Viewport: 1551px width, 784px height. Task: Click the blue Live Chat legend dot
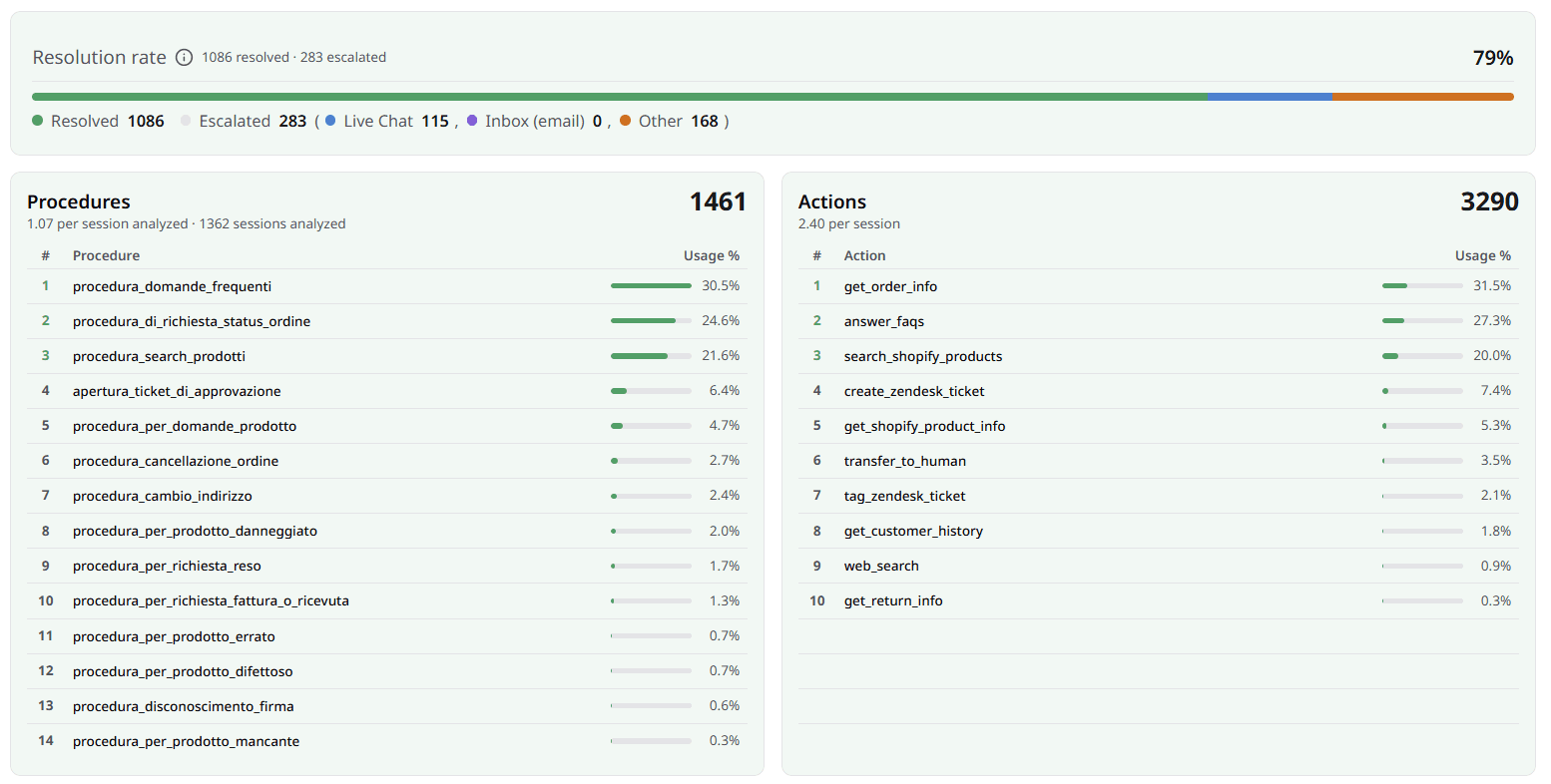330,121
